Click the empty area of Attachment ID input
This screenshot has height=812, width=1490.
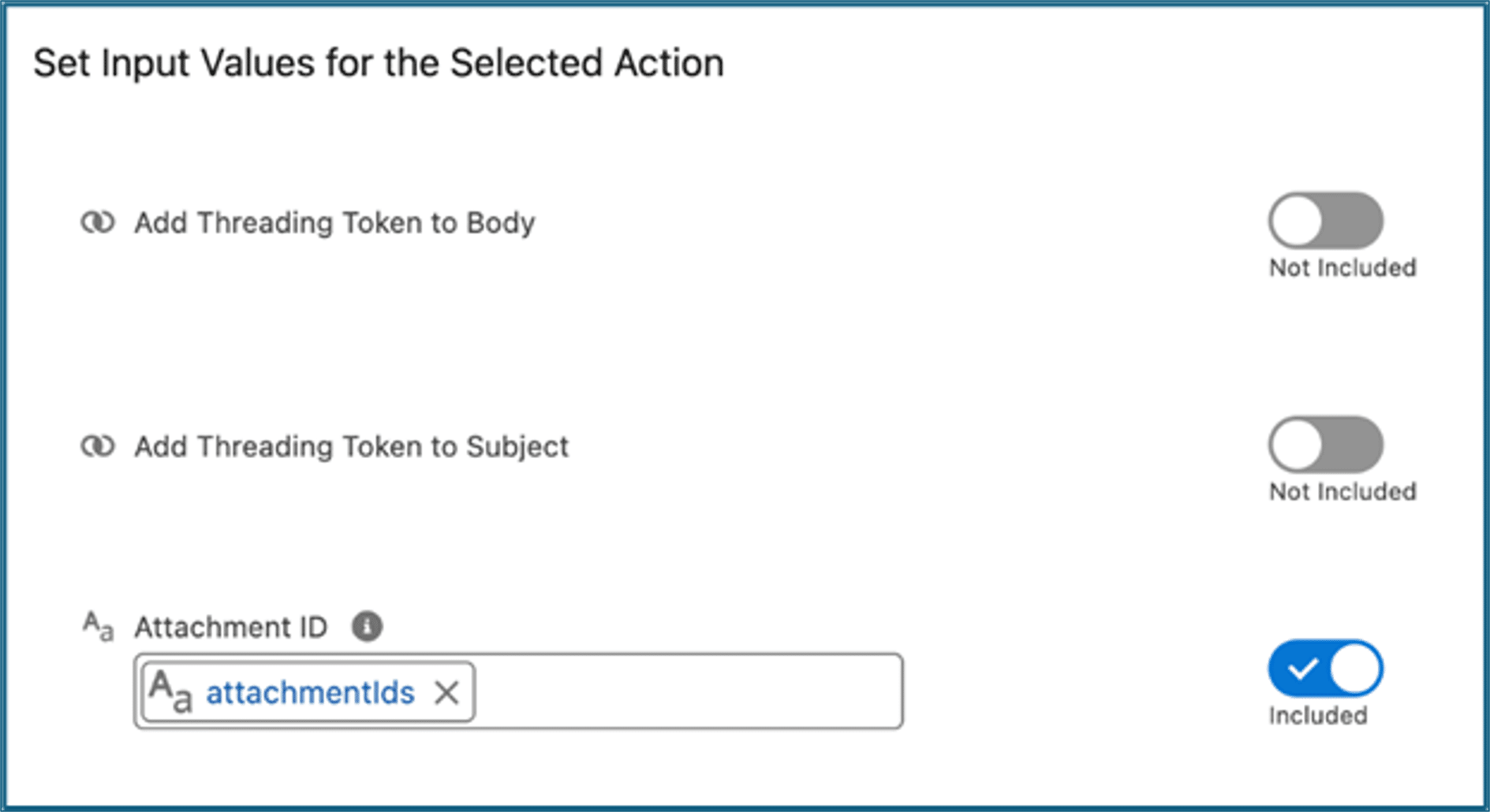point(689,691)
